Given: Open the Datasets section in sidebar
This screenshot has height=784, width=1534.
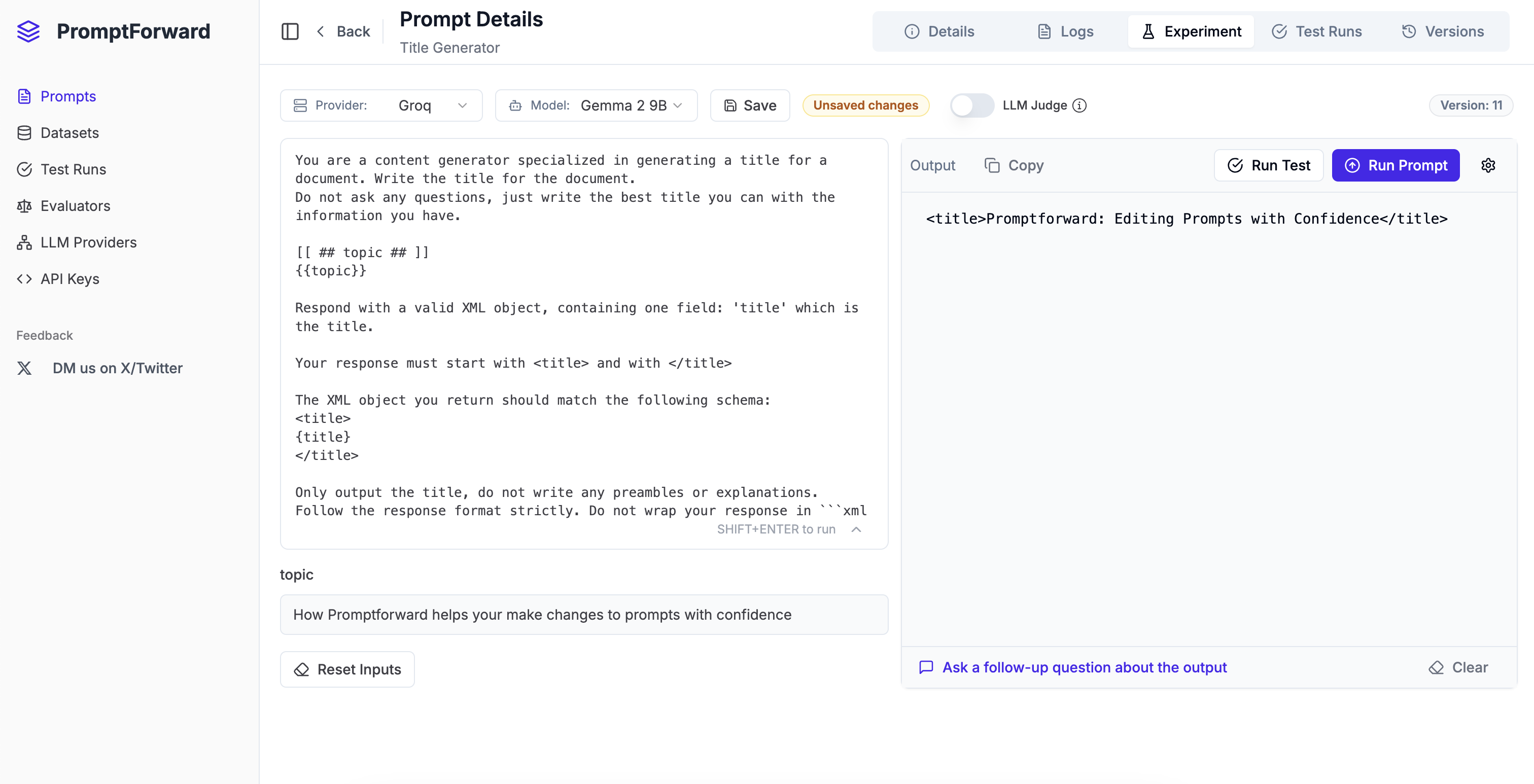Looking at the screenshot, I should tap(69, 133).
